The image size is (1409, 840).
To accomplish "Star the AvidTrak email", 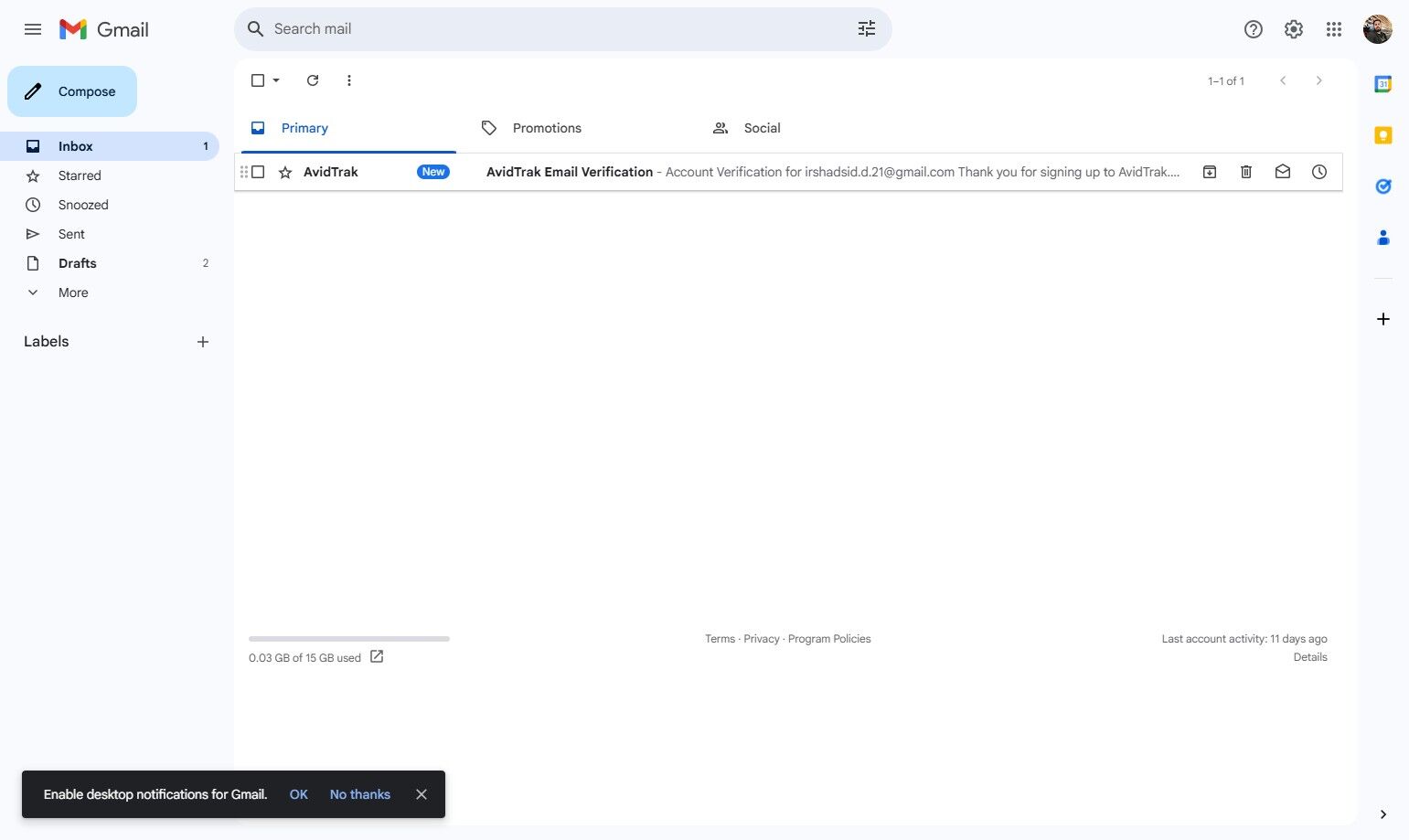I will click(285, 172).
